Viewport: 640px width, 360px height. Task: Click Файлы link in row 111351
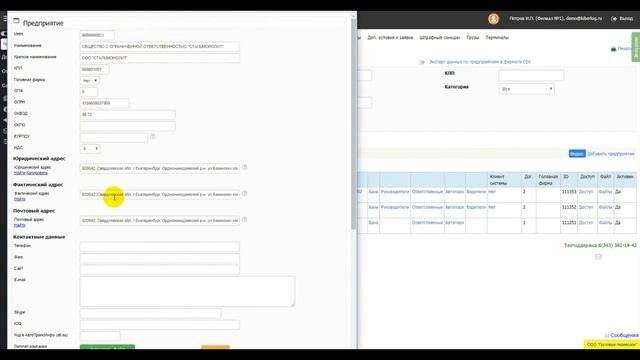coord(606,223)
